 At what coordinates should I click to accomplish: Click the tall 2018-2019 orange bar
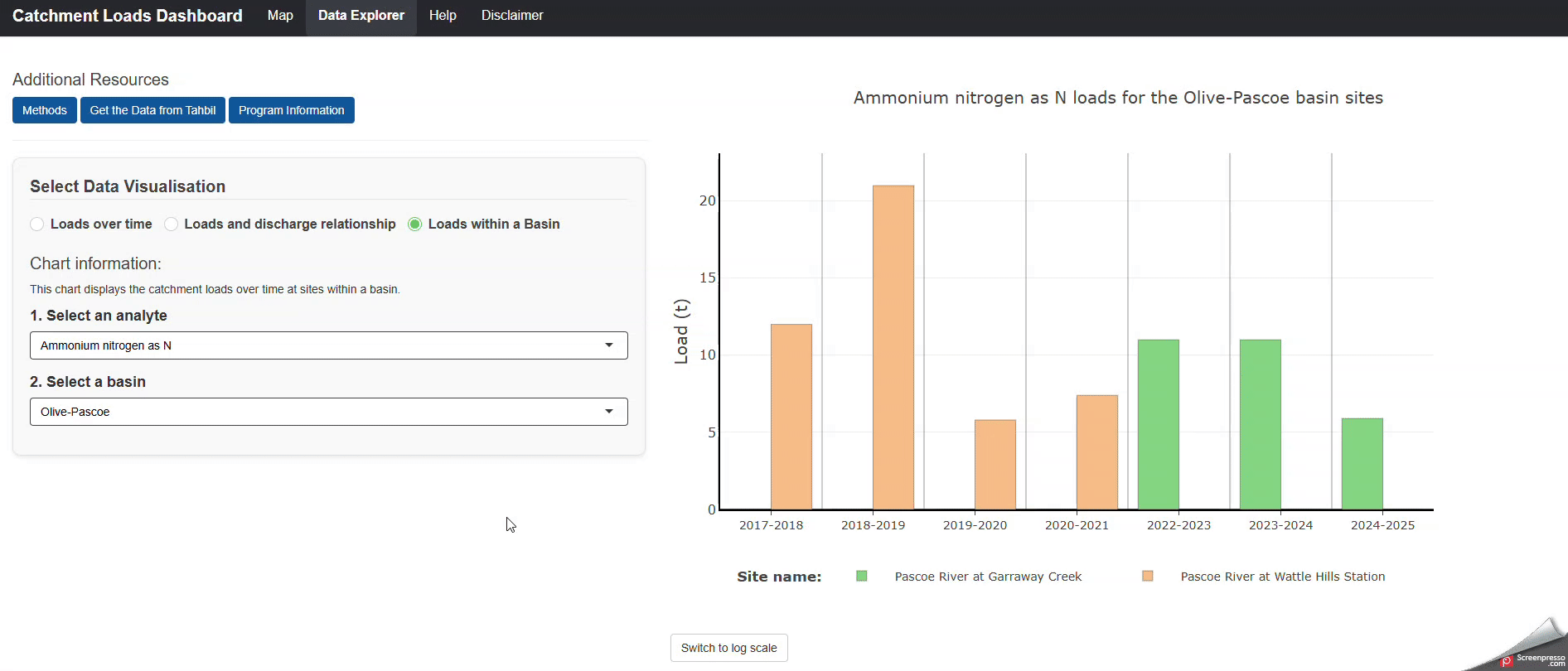[x=893, y=347]
